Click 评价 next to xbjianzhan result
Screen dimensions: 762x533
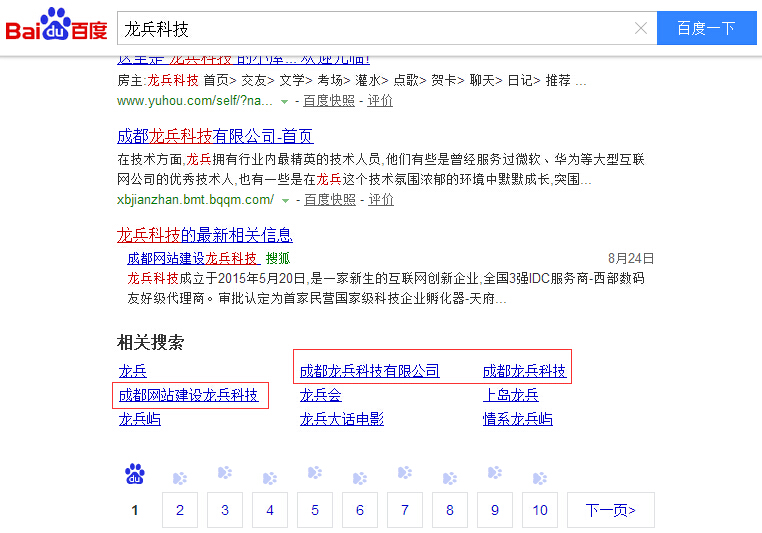pyautogui.click(x=380, y=199)
